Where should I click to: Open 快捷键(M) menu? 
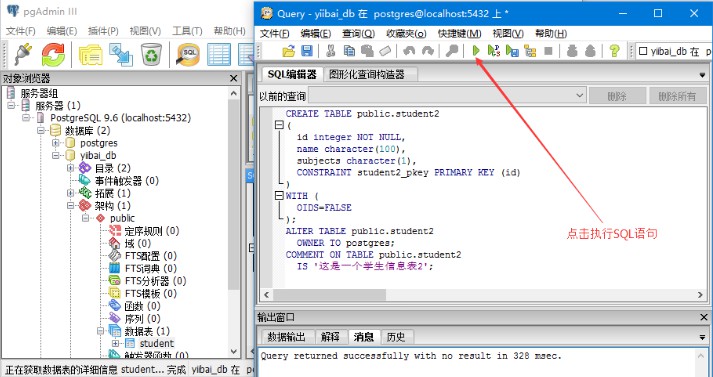(459, 33)
